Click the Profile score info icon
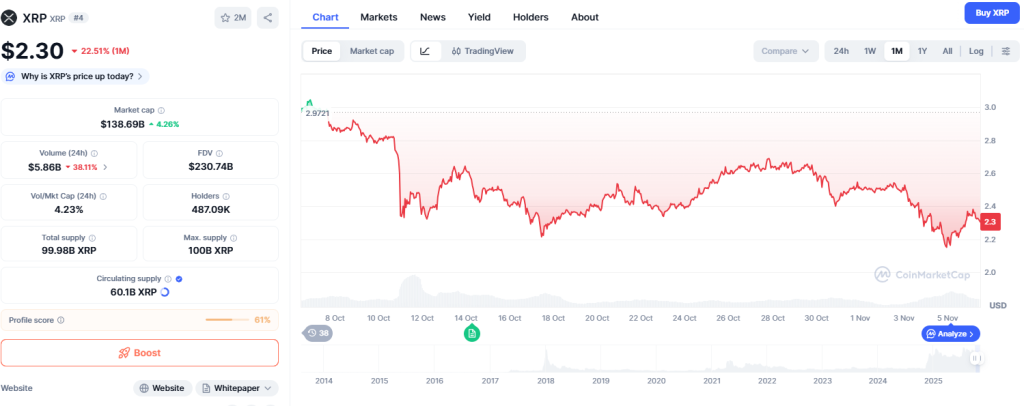 [x=61, y=320]
